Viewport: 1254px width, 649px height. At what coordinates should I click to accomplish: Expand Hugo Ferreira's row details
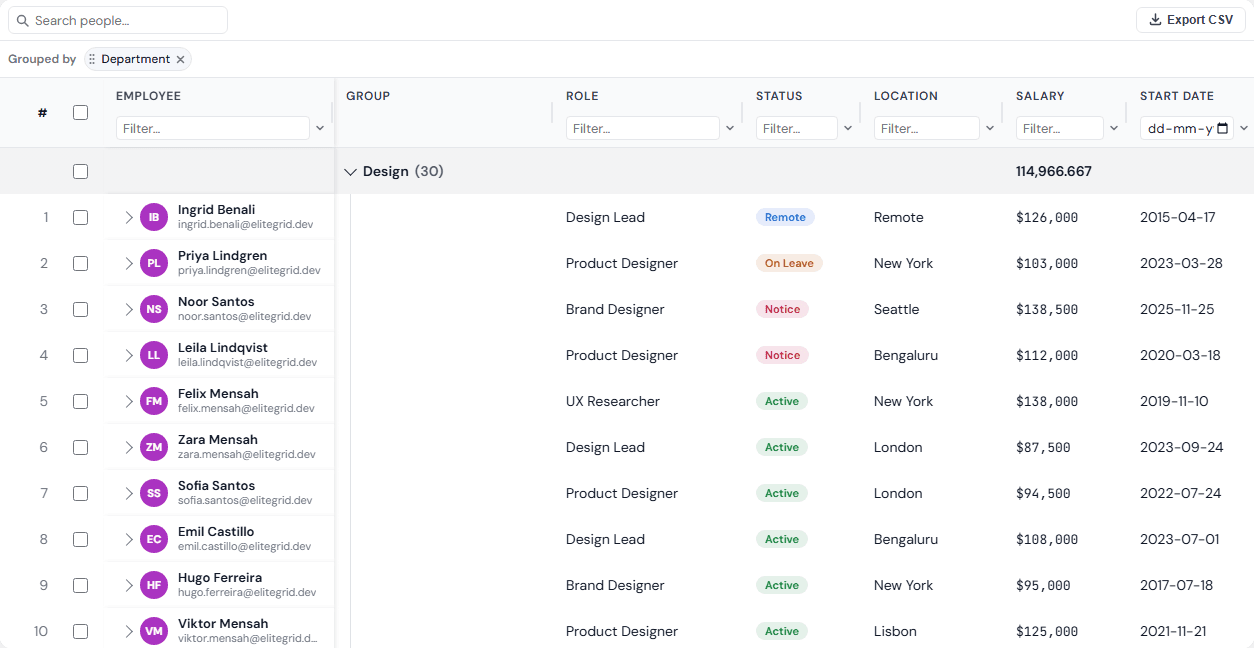click(x=129, y=585)
